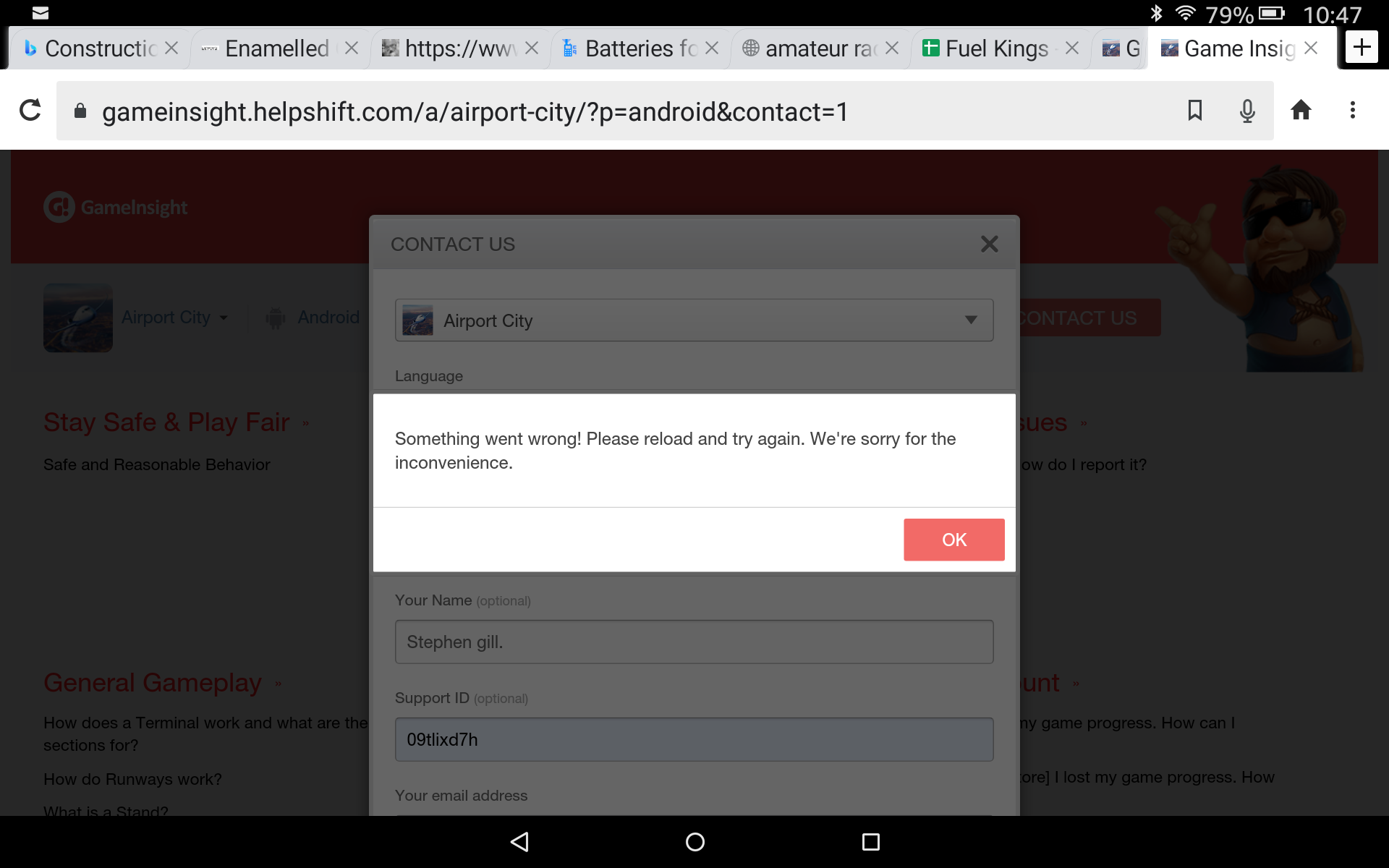Tap the Android back navigation button
The width and height of the screenshot is (1389, 868).
click(519, 841)
